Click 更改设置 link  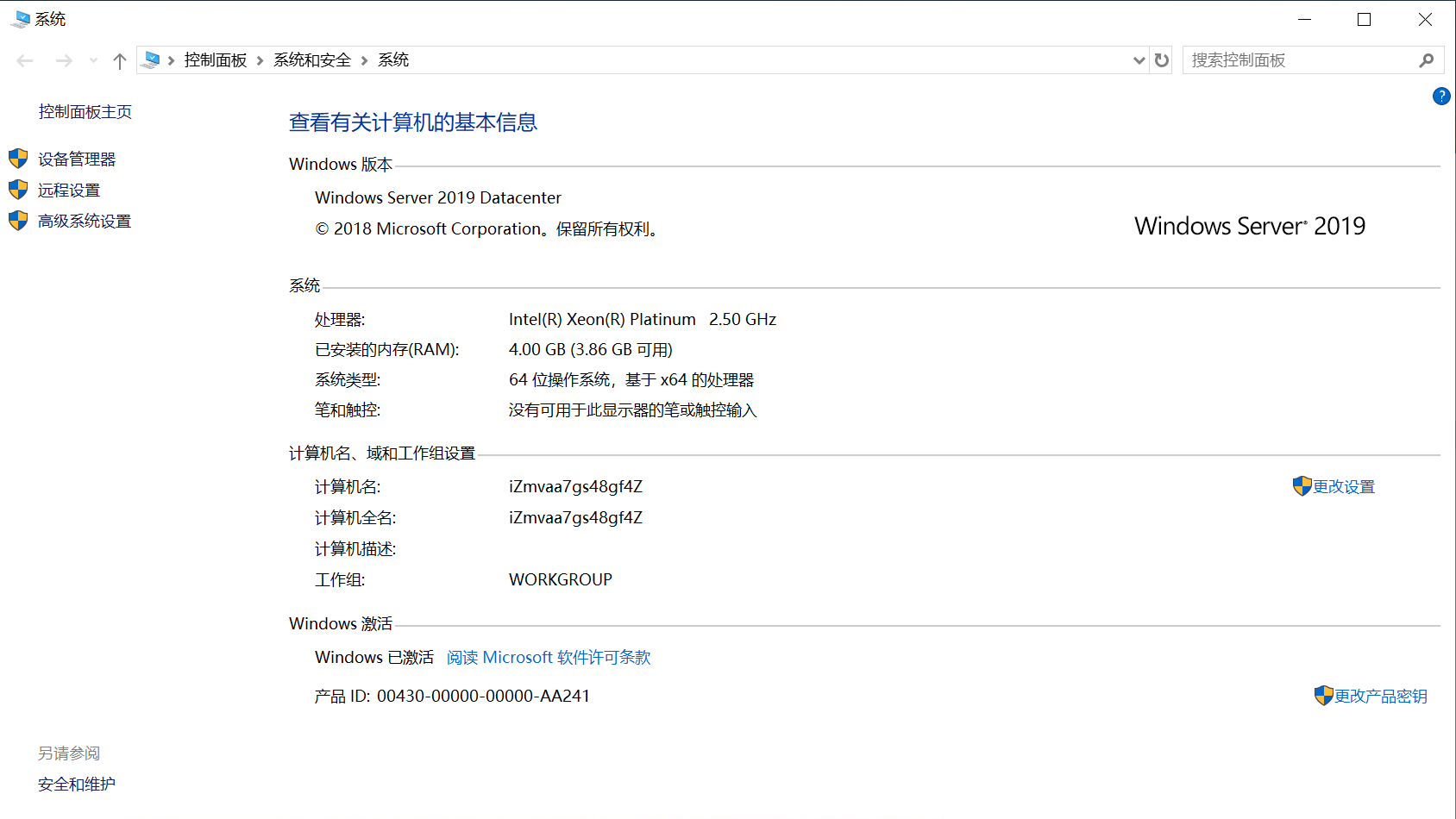tap(1344, 487)
